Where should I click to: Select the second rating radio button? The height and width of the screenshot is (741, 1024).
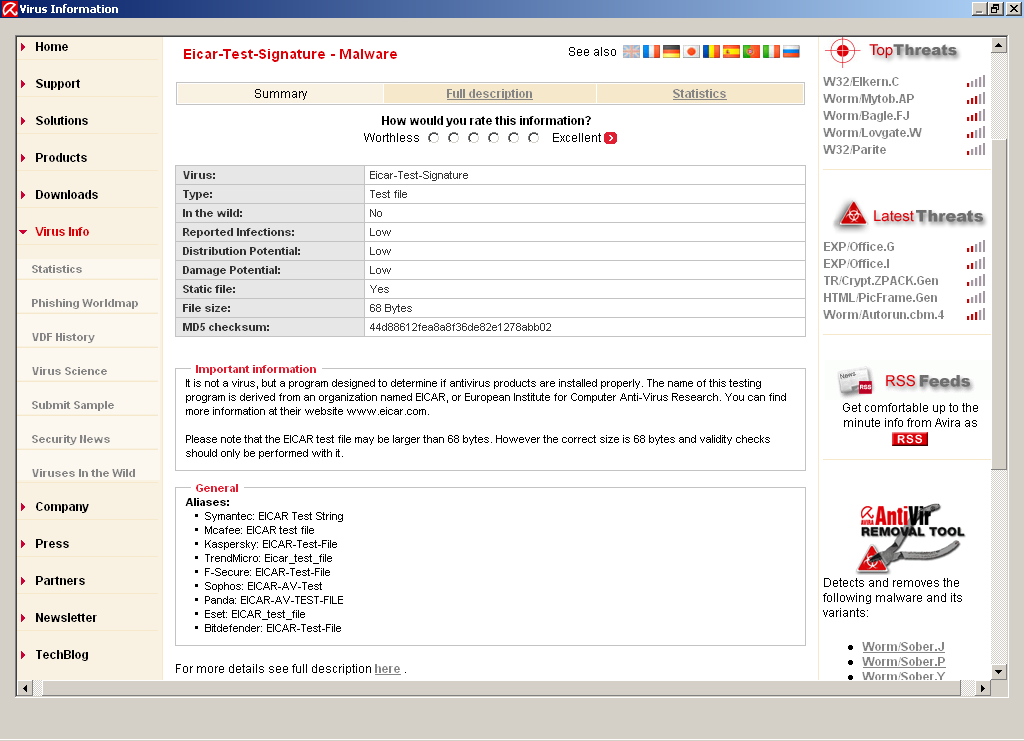(x=454, y=138)
